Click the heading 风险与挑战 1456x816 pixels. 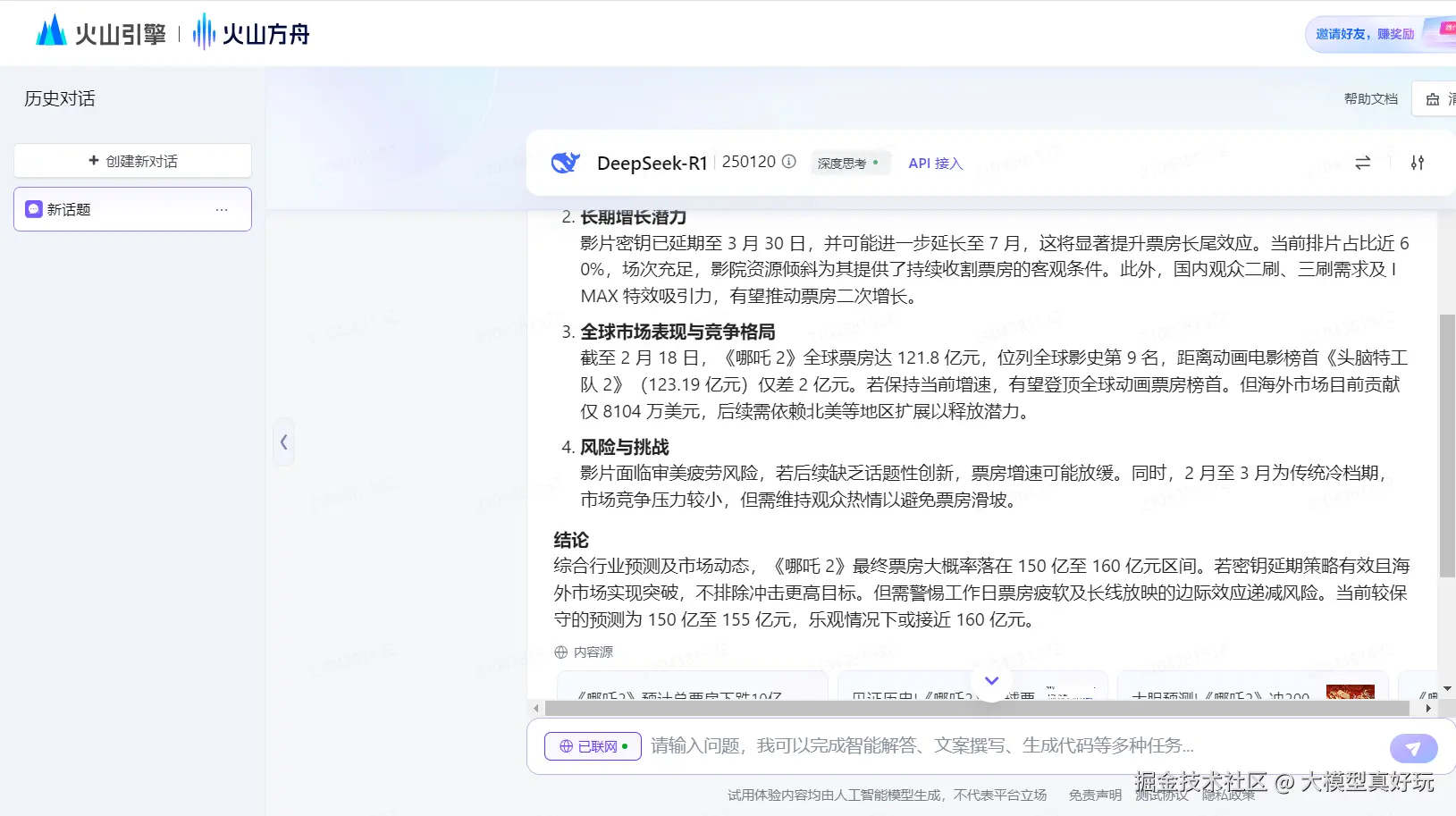pos(625,447)
